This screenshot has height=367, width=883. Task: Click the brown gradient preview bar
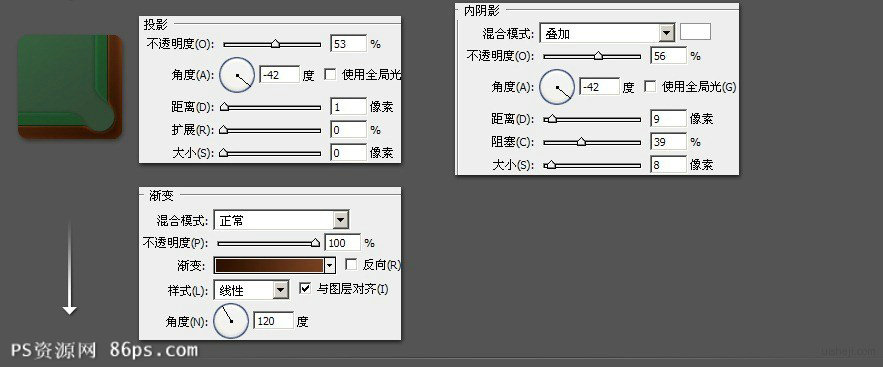269,265
